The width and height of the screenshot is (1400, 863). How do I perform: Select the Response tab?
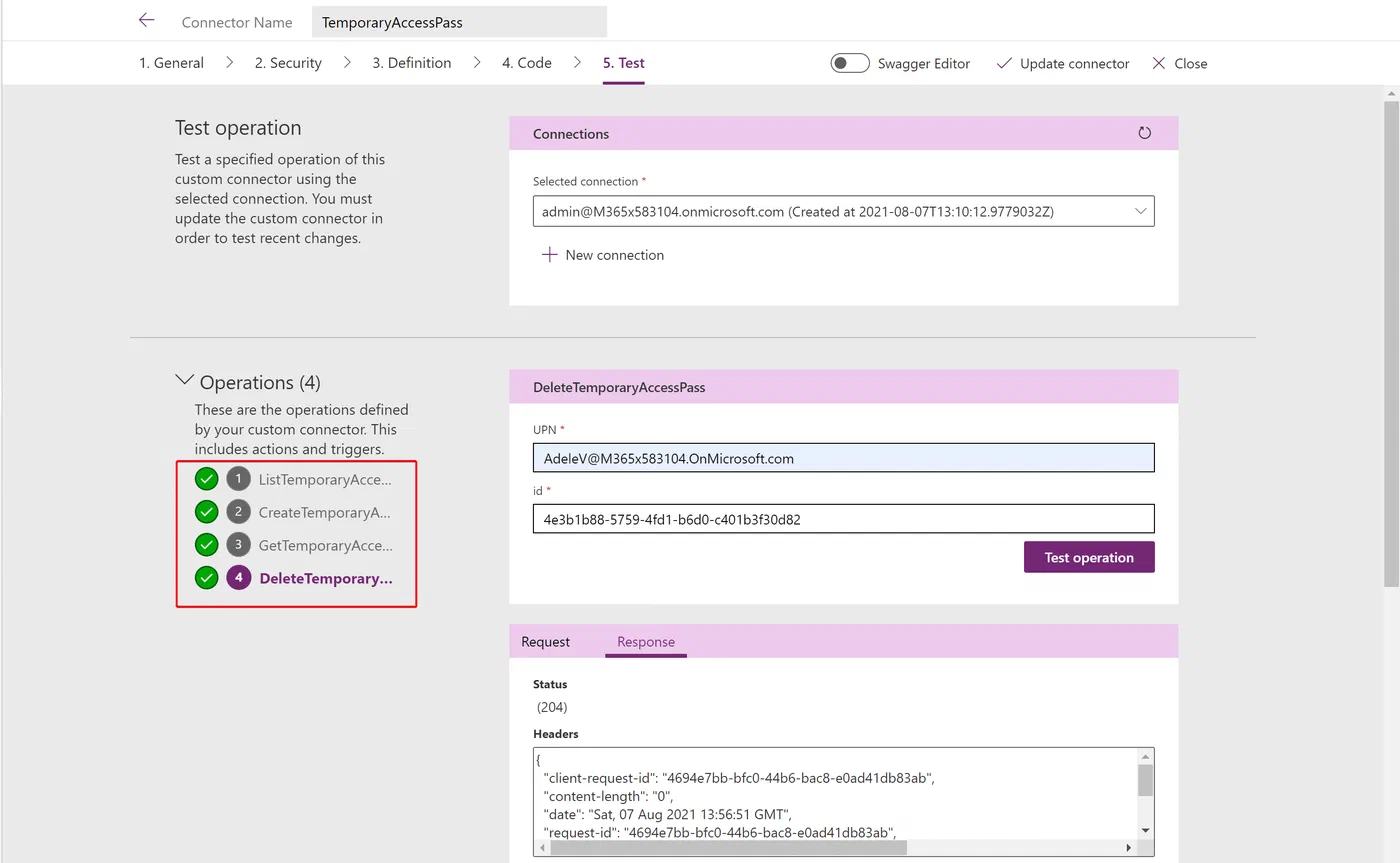tap(646, 642)
